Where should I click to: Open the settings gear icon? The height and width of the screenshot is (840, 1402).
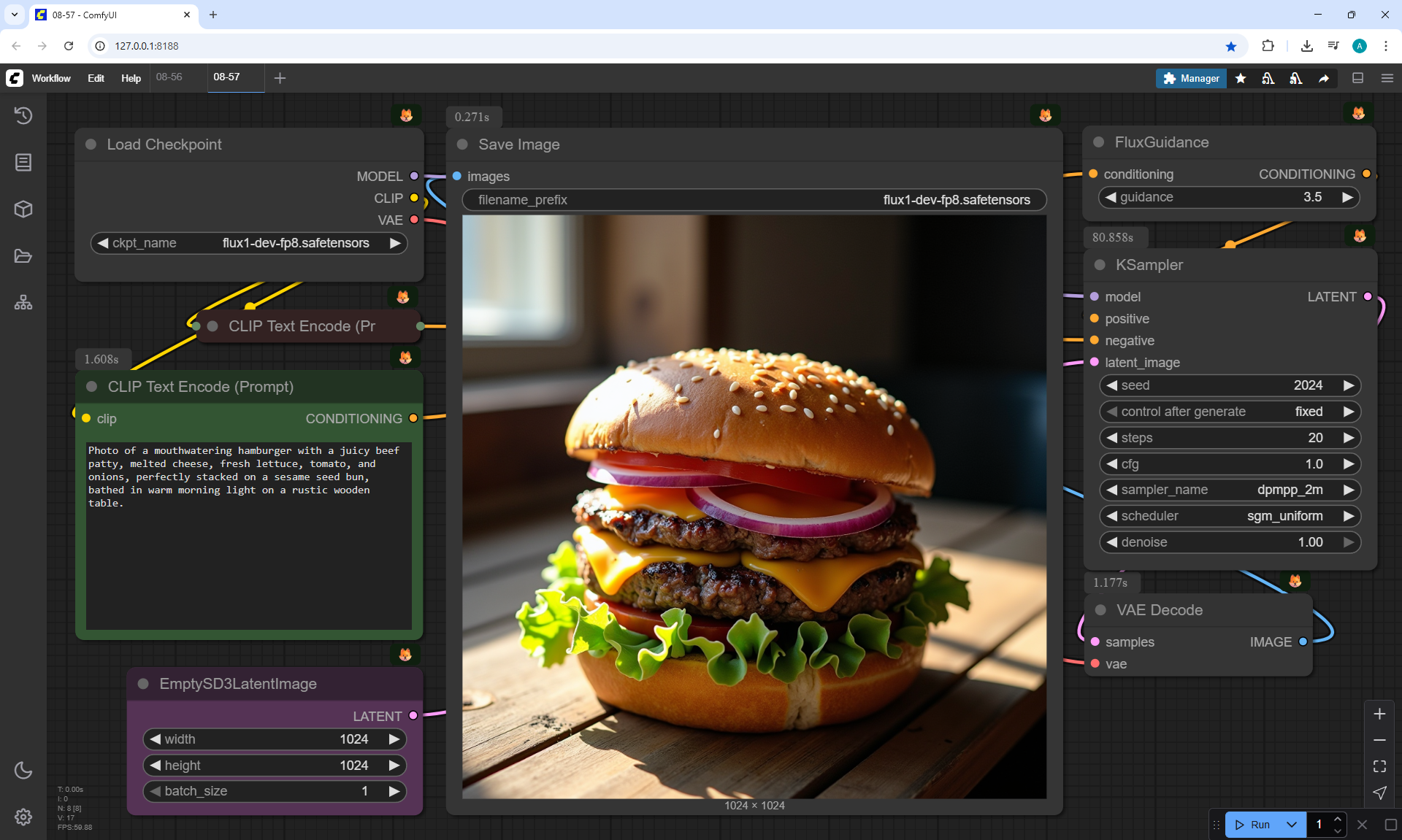point(23,817)
